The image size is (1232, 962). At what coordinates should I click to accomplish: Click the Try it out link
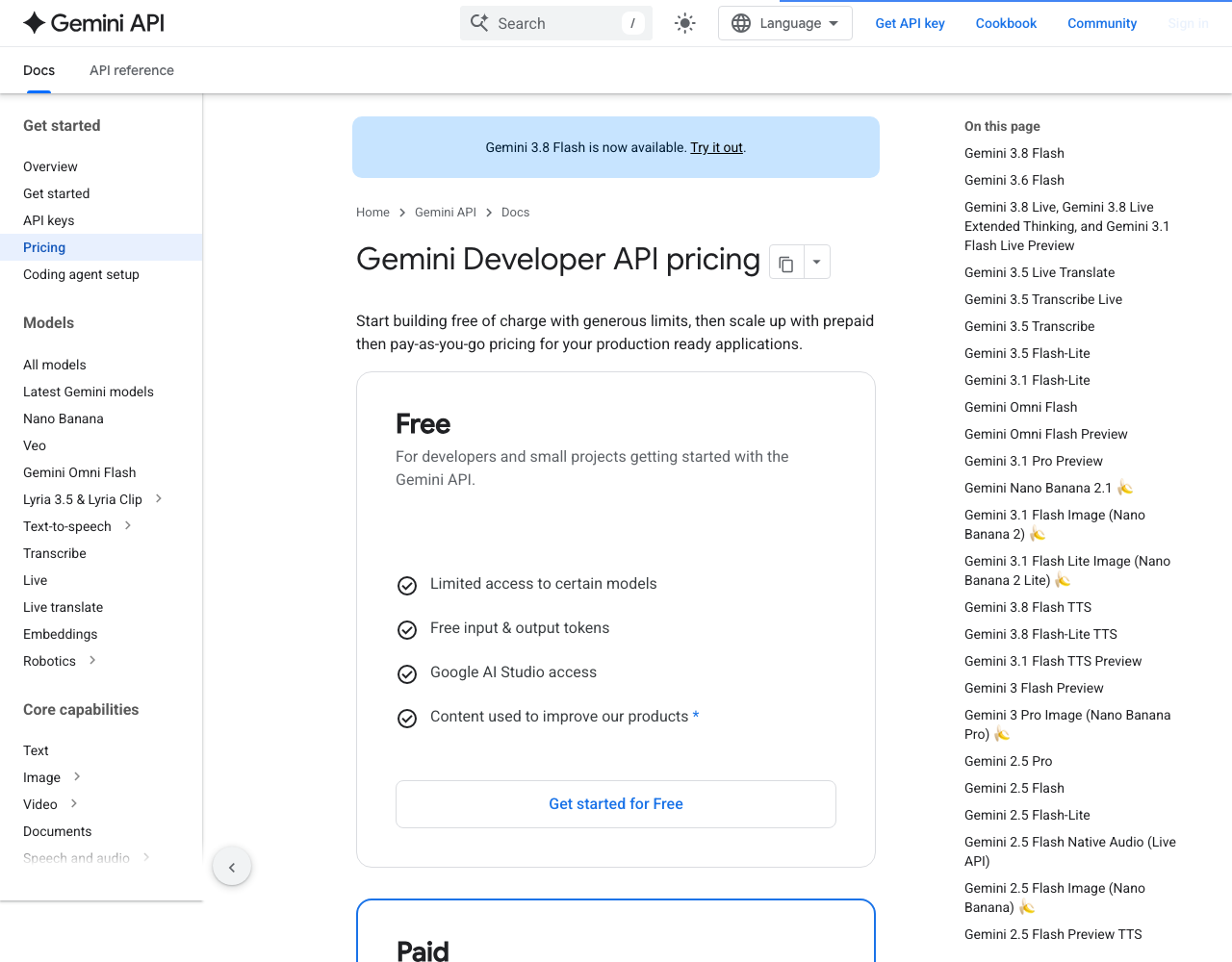click(717, 147)
